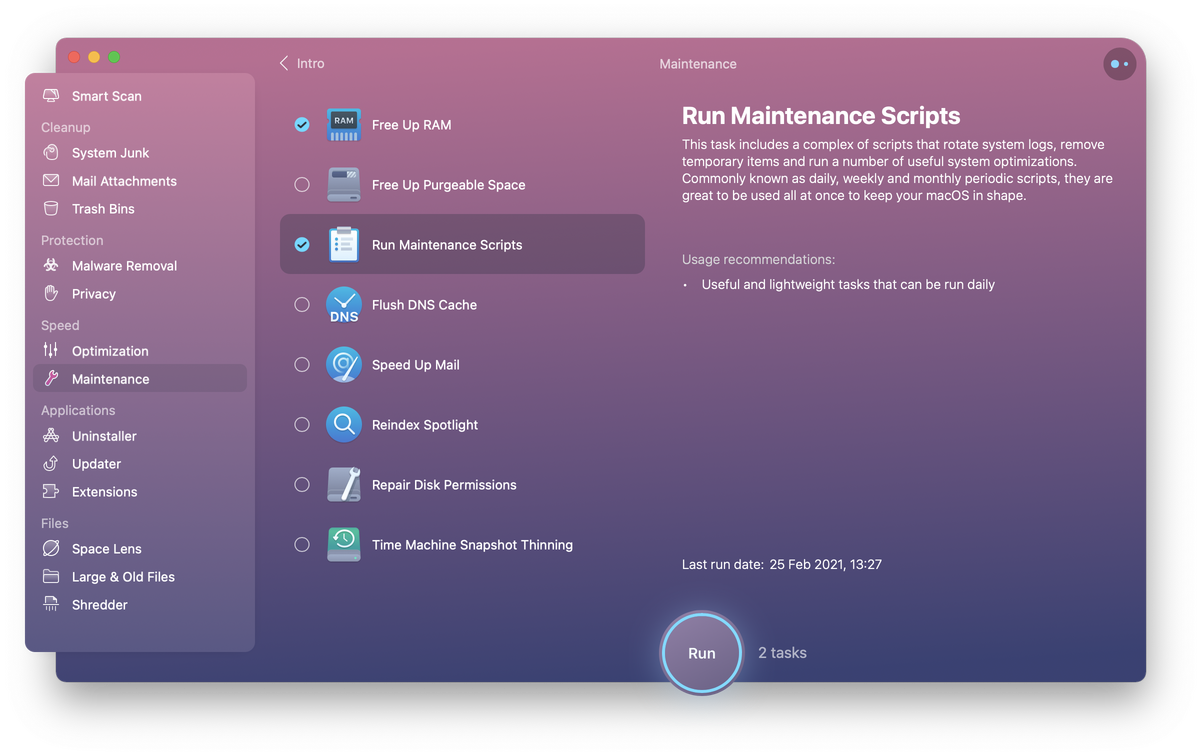The width and height of the screenshot is (1202, 756).
Task: Click the RAM chip icon
Action: 344,125
